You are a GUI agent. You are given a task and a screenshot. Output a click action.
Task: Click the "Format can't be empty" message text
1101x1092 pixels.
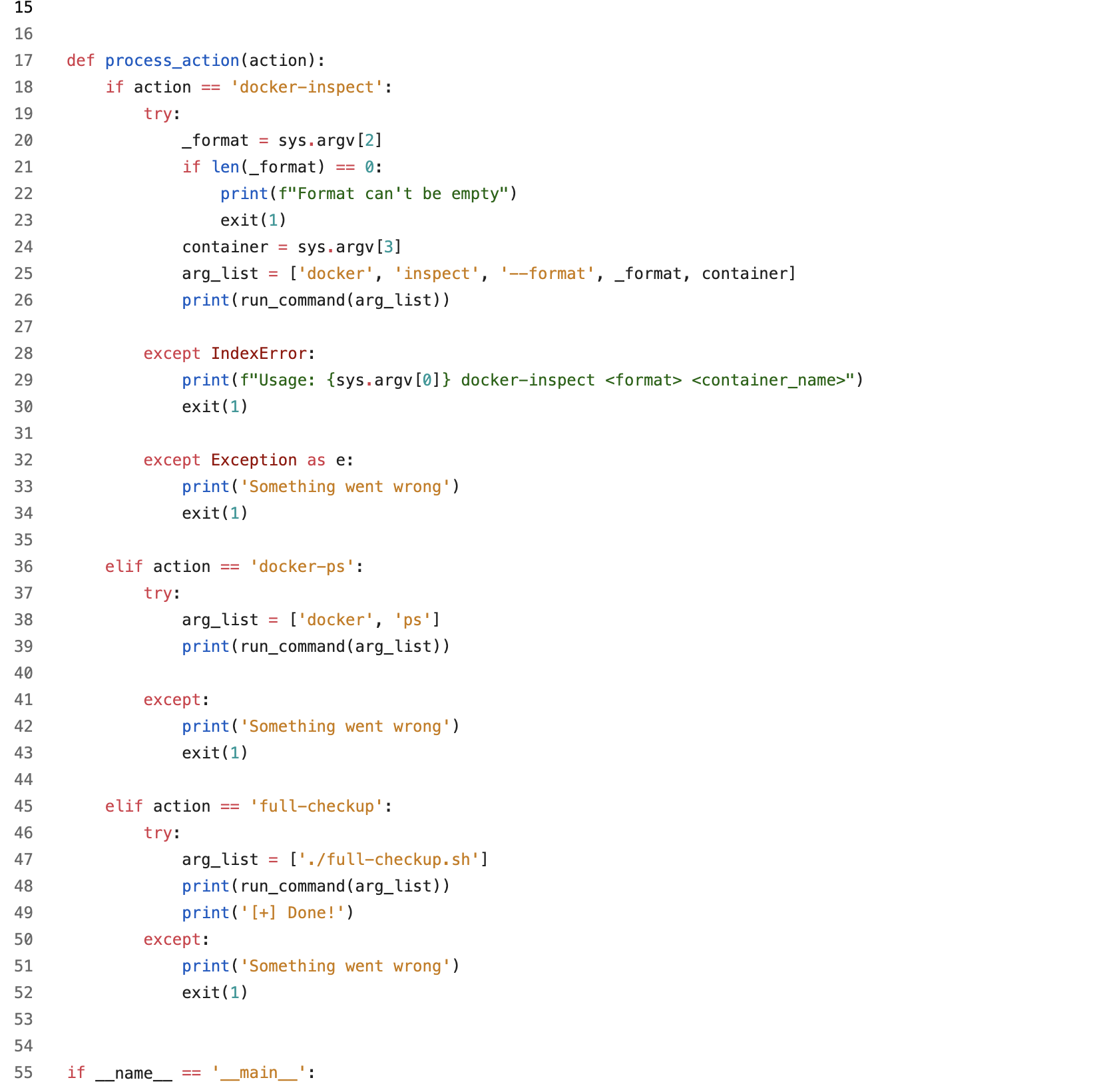click(x=397, y=194)
